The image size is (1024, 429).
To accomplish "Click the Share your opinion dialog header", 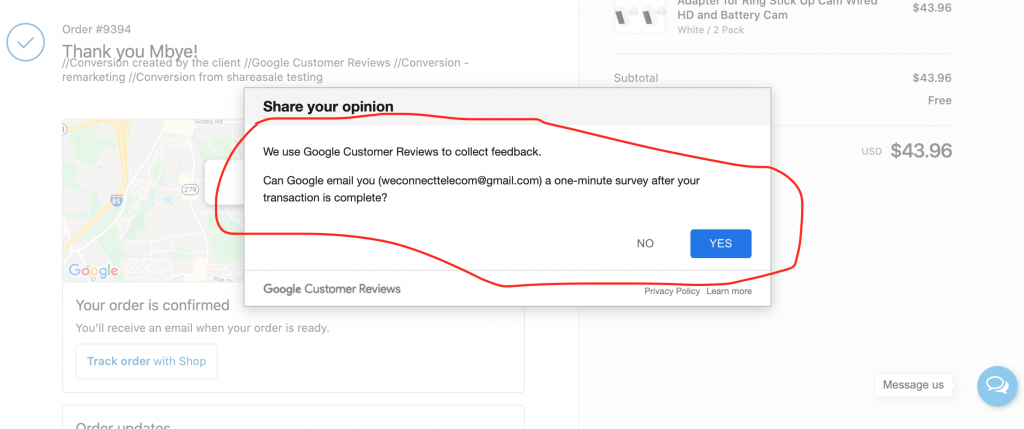I will (507, 106).
